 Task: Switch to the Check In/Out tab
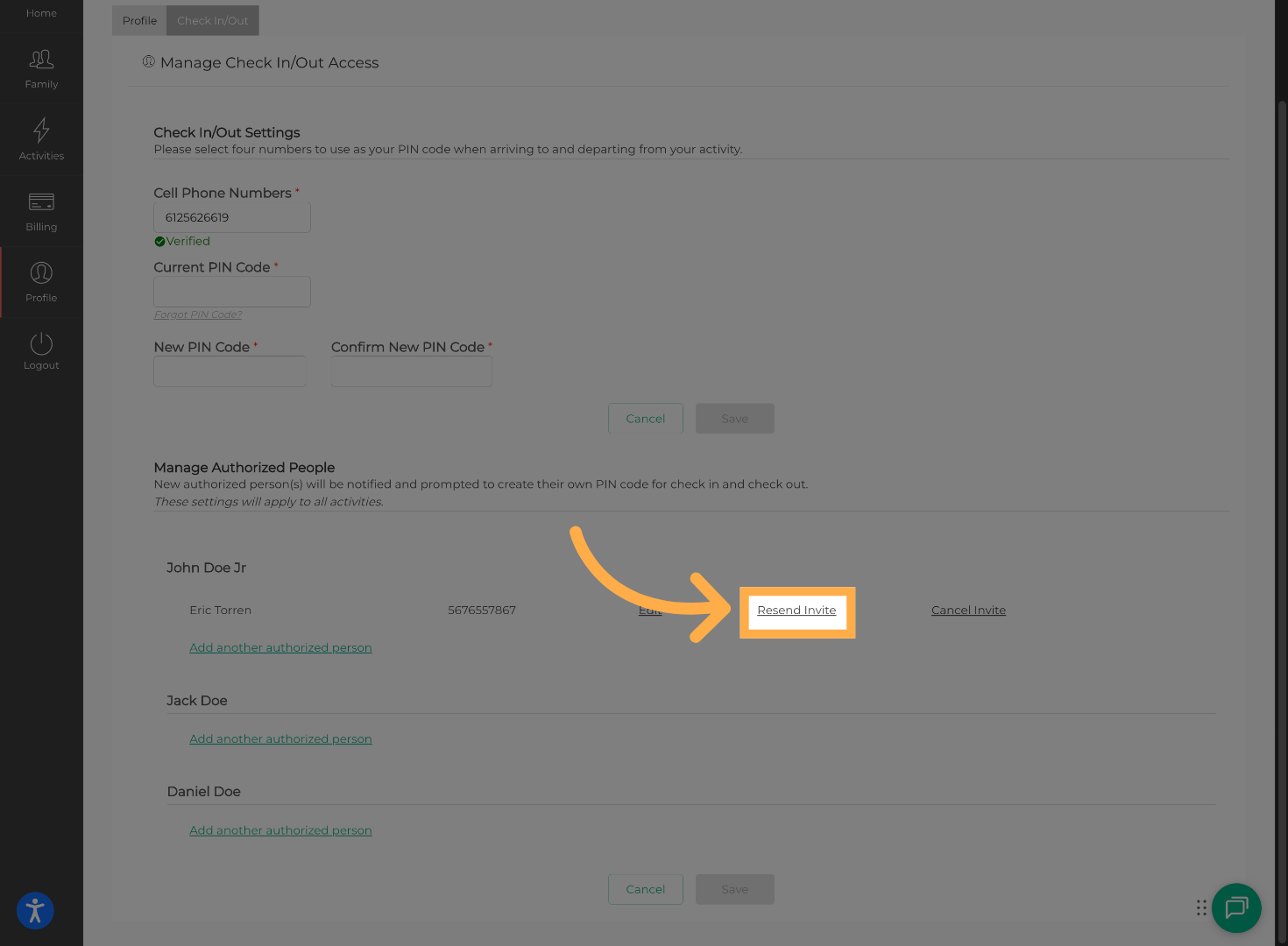[x=213, y=21]
